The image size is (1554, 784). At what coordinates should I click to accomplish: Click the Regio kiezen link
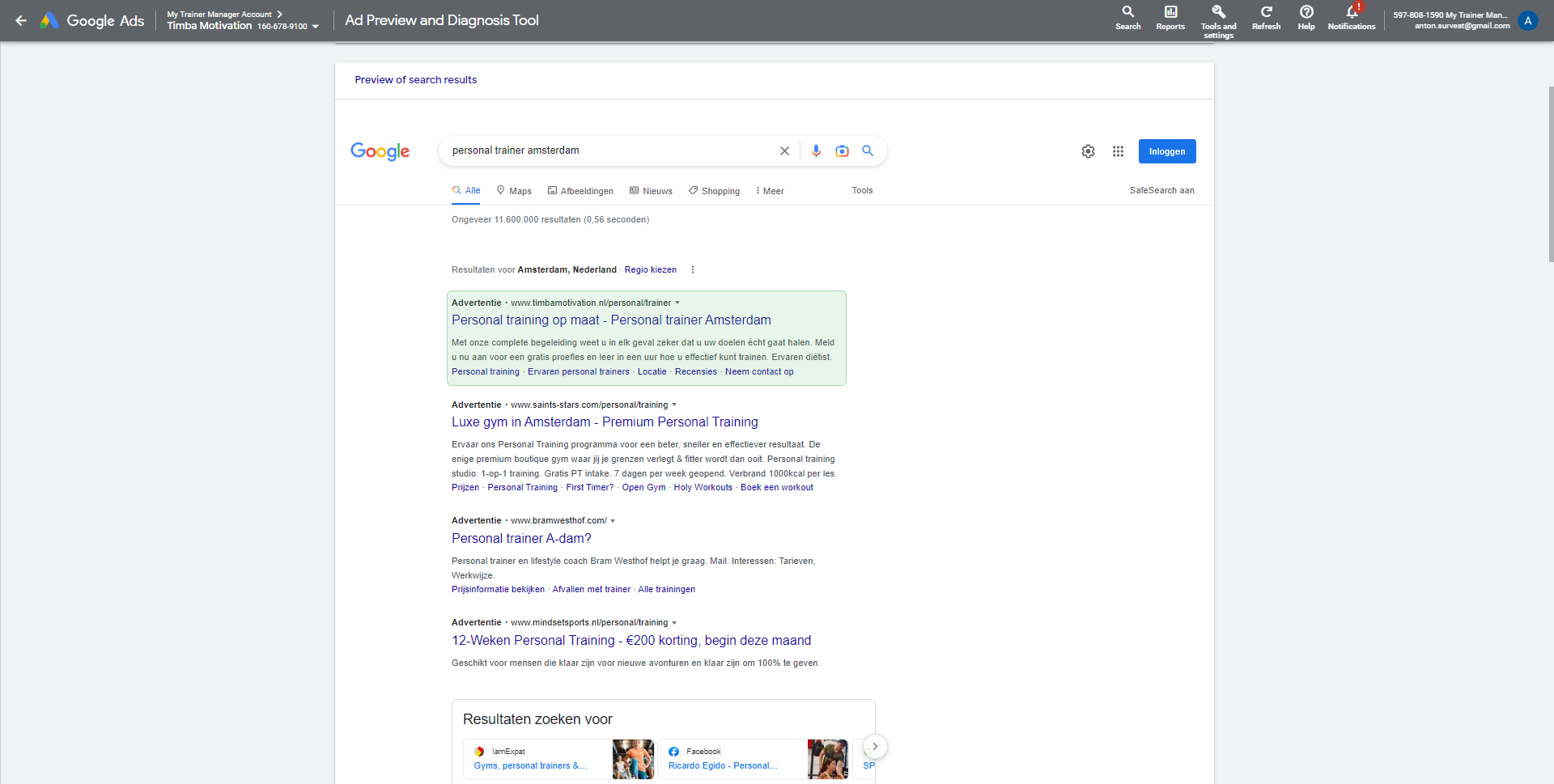click(x=651, y=270)
